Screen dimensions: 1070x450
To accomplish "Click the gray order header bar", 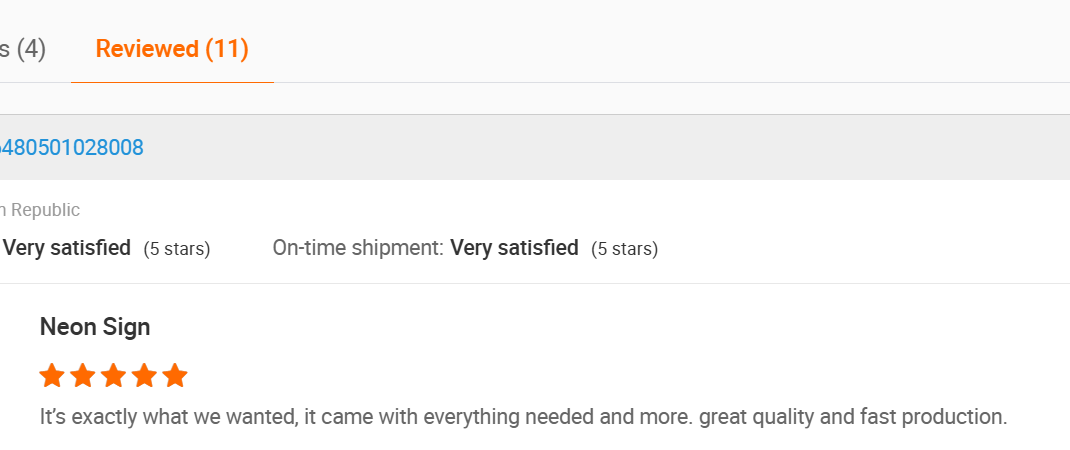I will (x=600, y=148).
